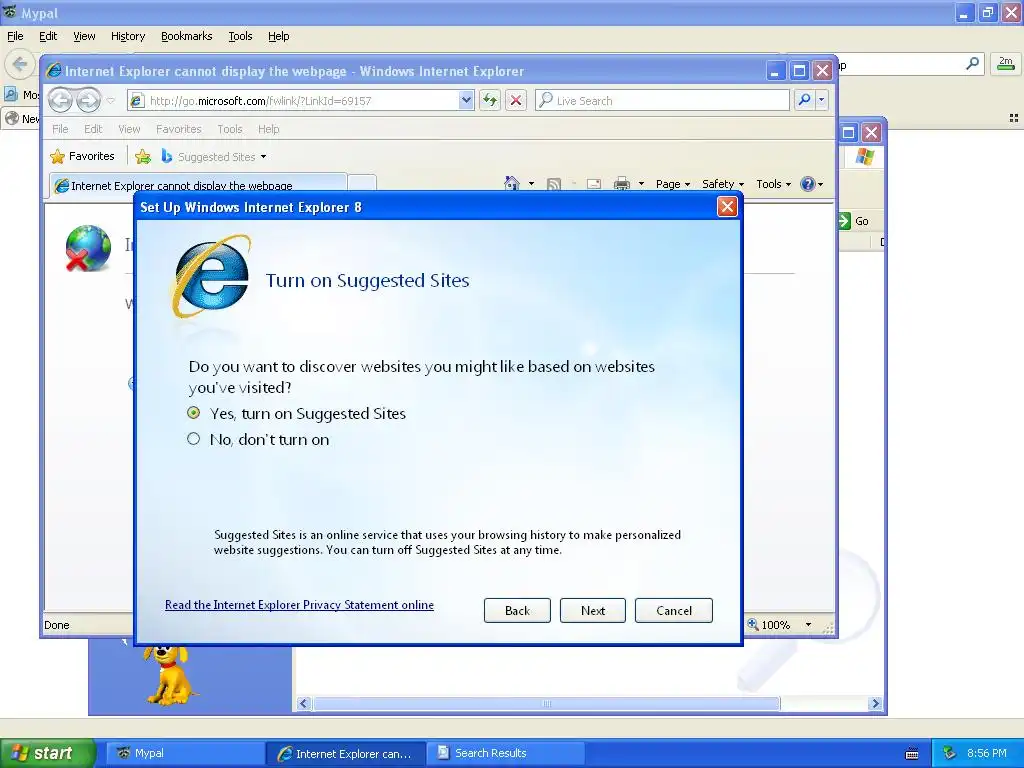Image resolution: width=1024 pixels, height=768 pixels.
Task: Click the IE Home icon
Action: [511, 184]
